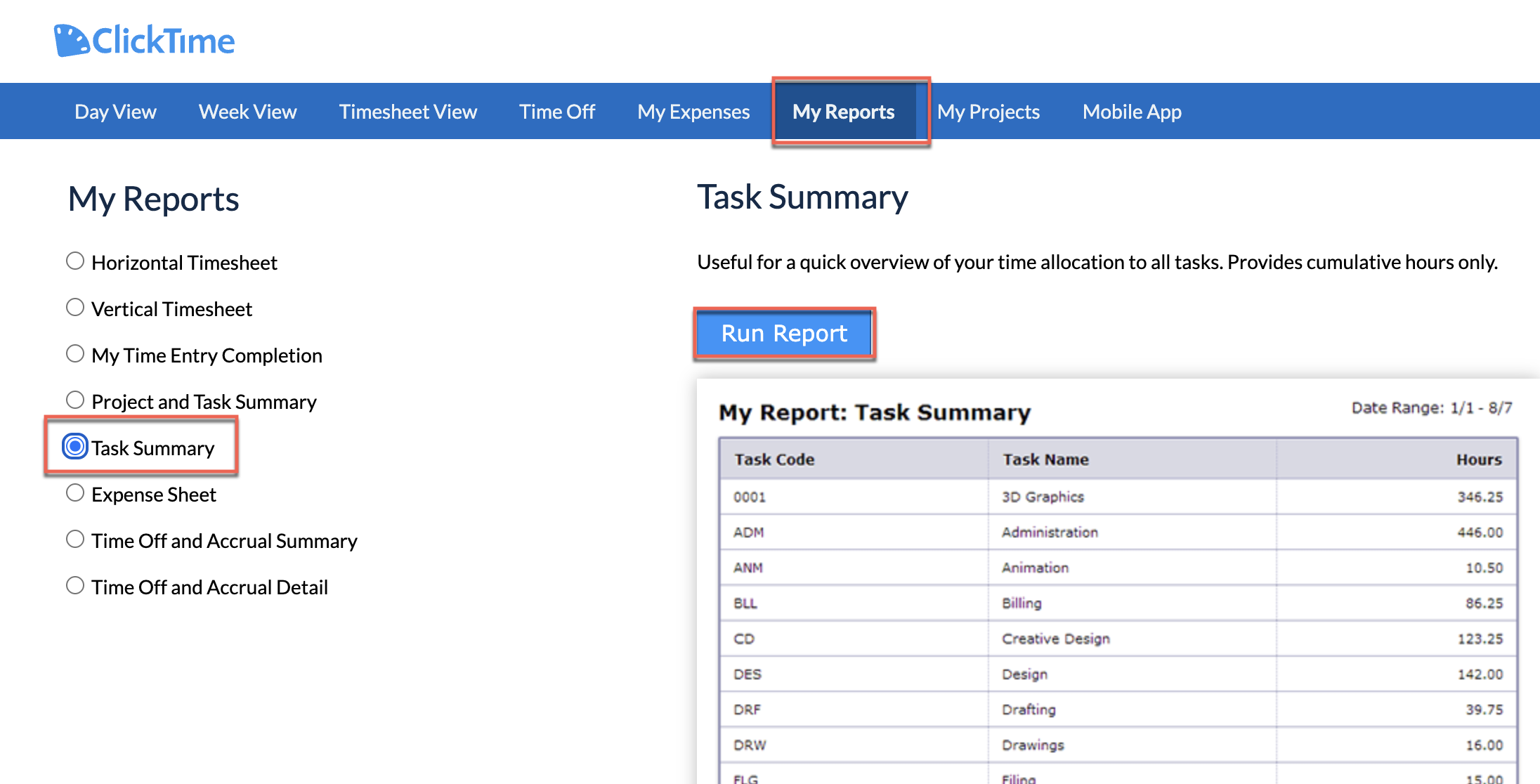Click the Animation task row name

coord(1035,568)
